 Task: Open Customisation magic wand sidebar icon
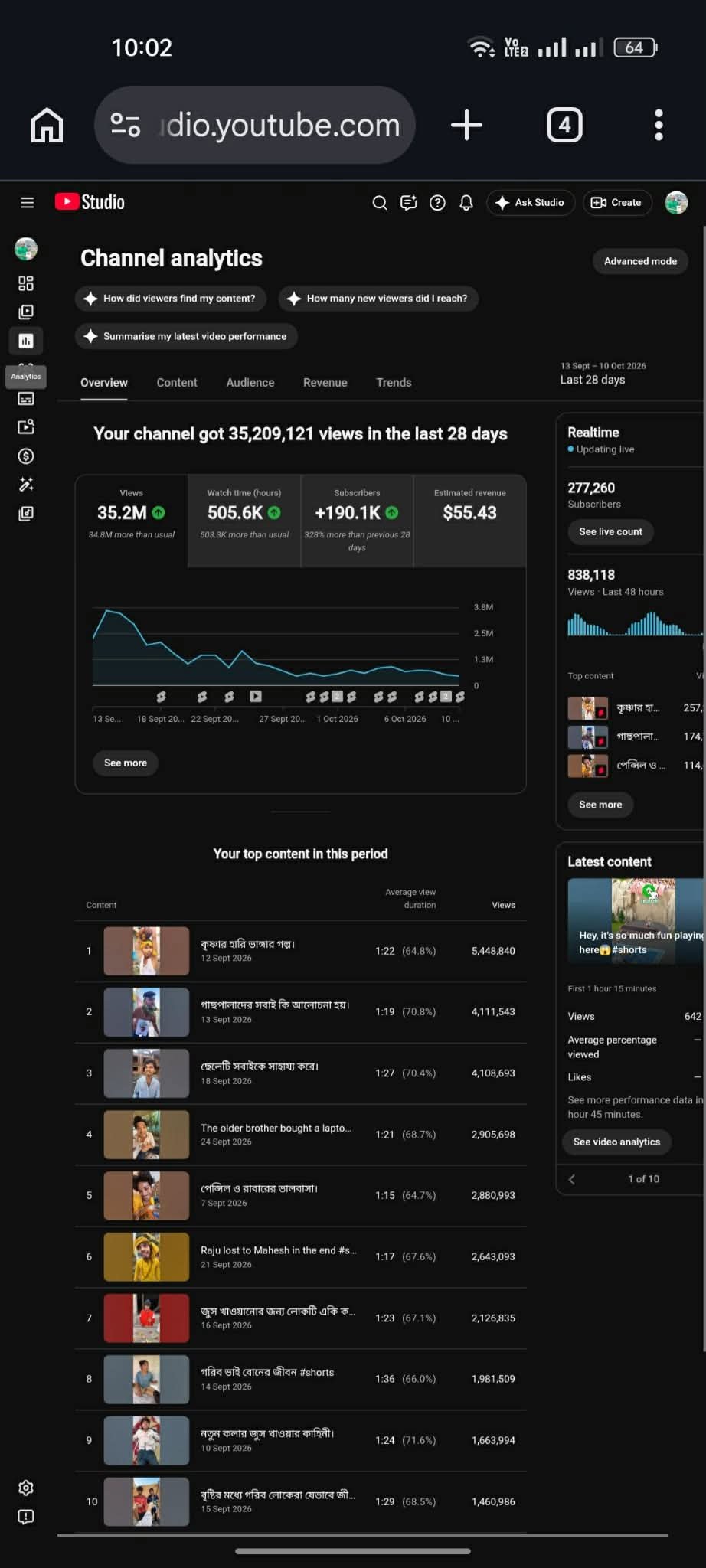pos(26,485)
